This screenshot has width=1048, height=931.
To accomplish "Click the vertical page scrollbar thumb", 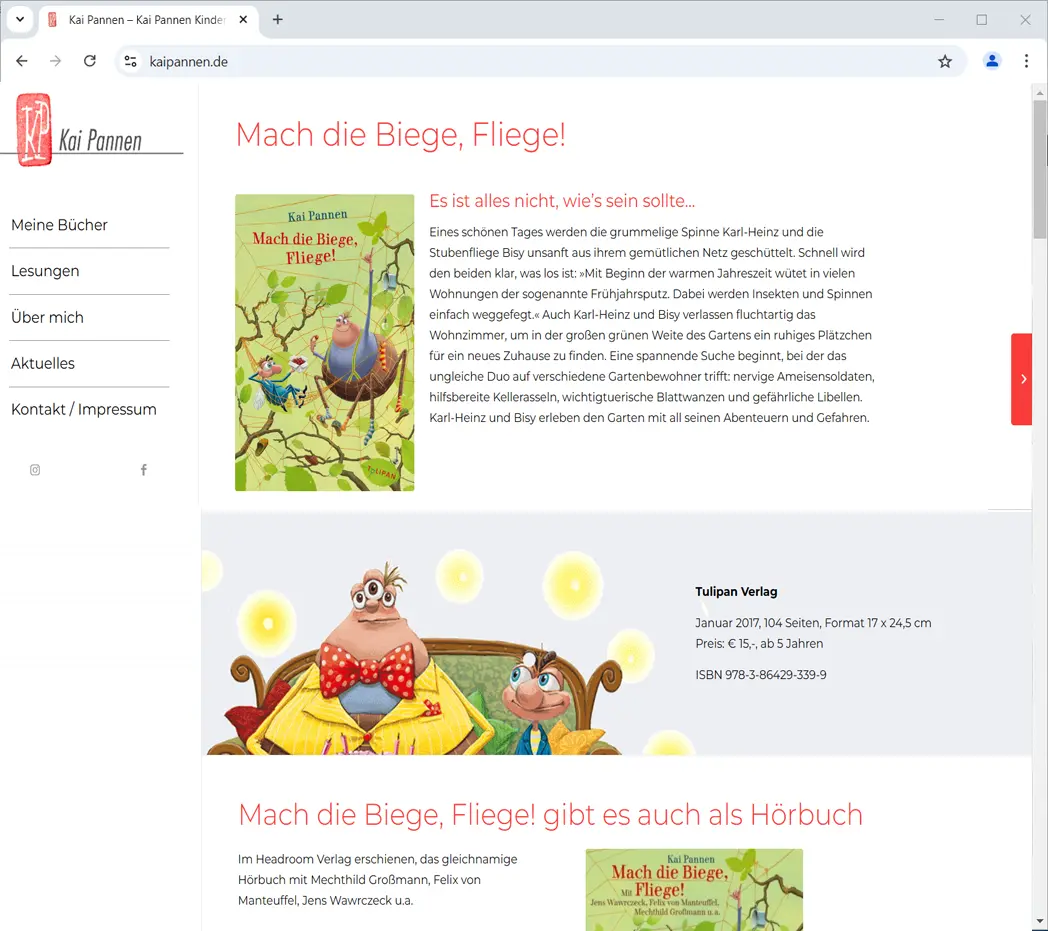I will (x=1039, y=169).
